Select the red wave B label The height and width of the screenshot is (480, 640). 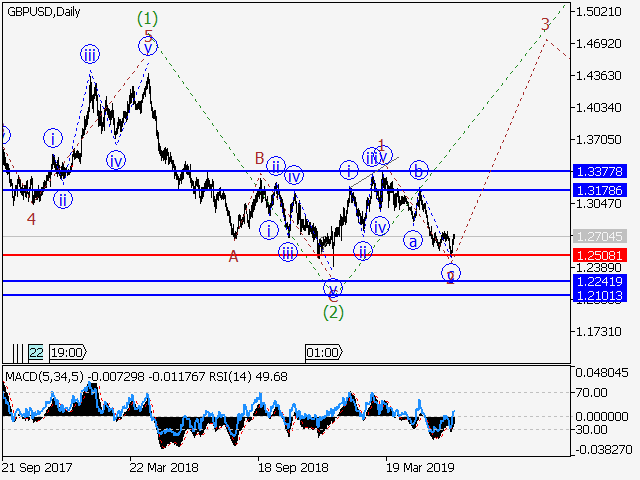pyautogui.click(x=260, y=158)
